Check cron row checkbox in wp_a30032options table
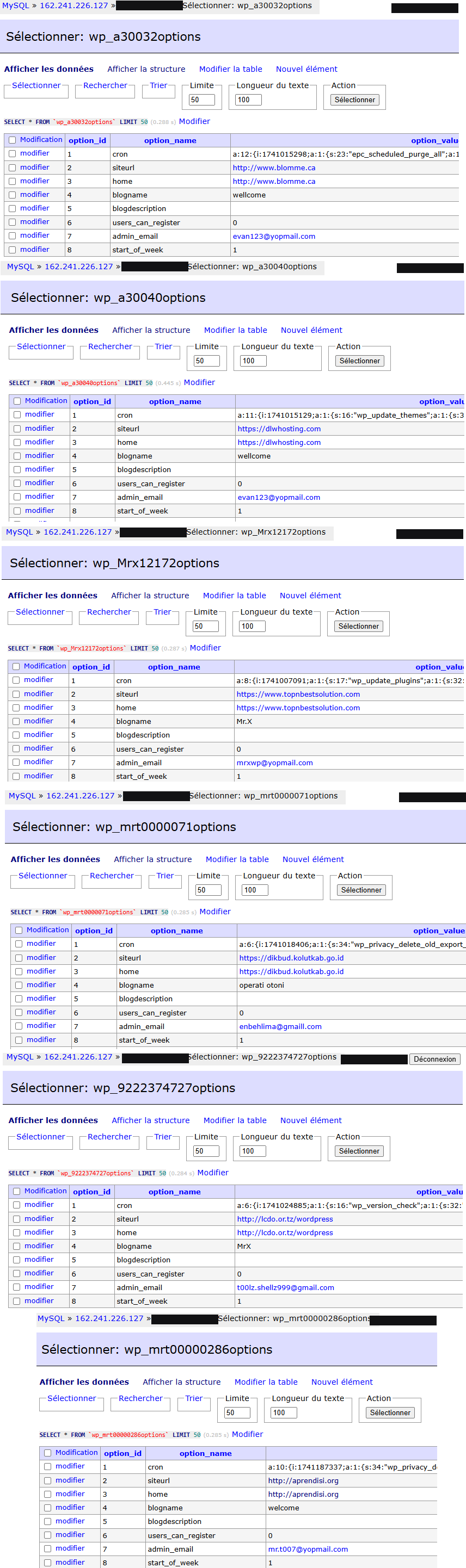Image resolution: width=466 pixels, height=1568 pixels. [x=12, y=154]
